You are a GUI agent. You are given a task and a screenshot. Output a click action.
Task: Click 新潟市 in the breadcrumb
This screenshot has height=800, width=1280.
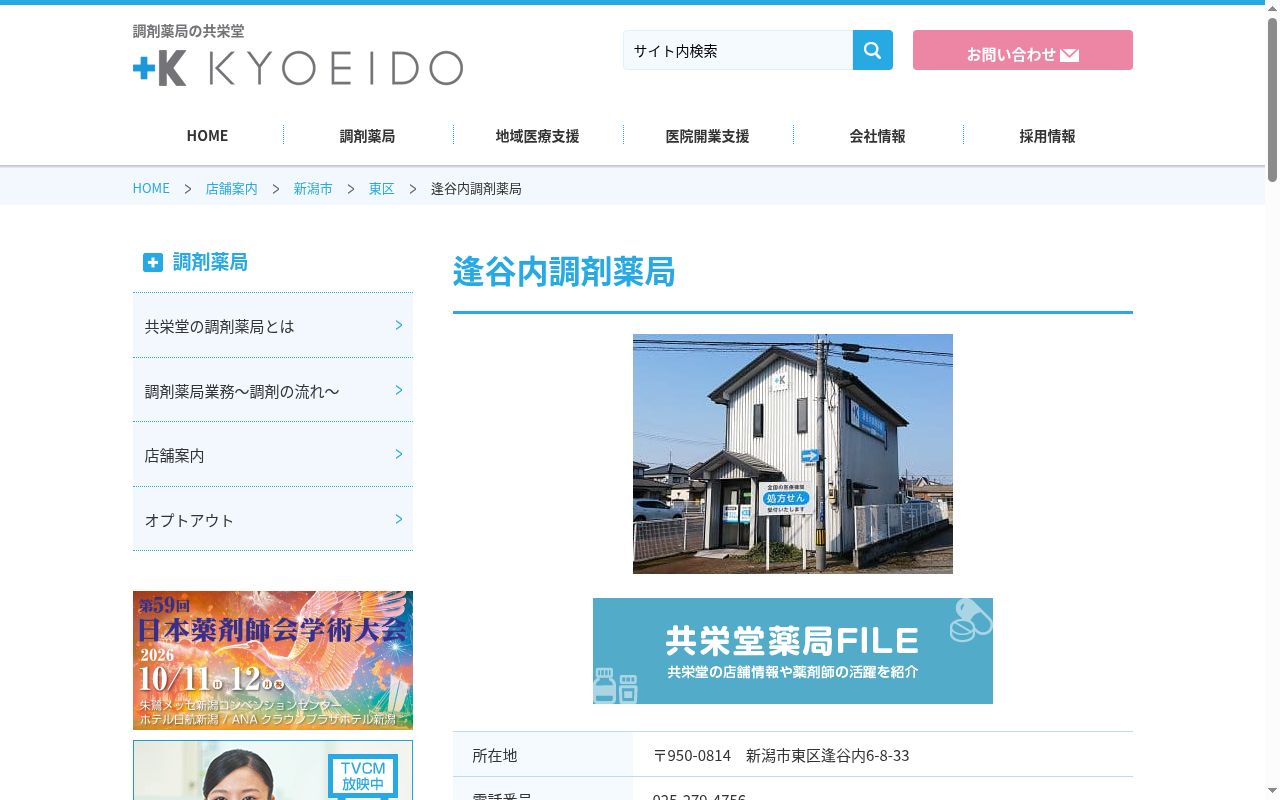click(x=313, y=188)
